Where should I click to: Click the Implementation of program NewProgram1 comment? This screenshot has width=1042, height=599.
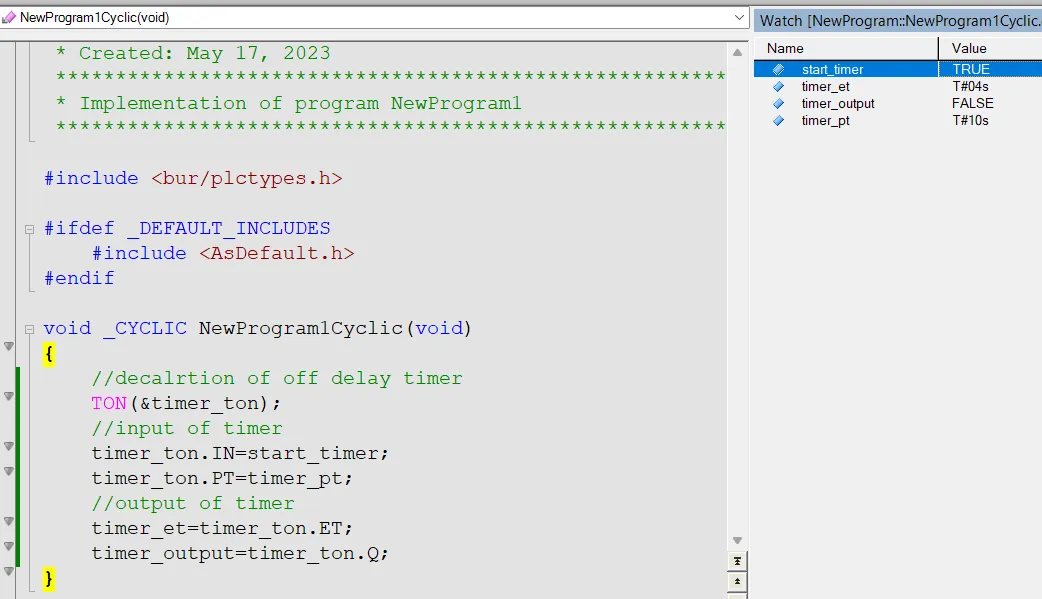[289, 104]
